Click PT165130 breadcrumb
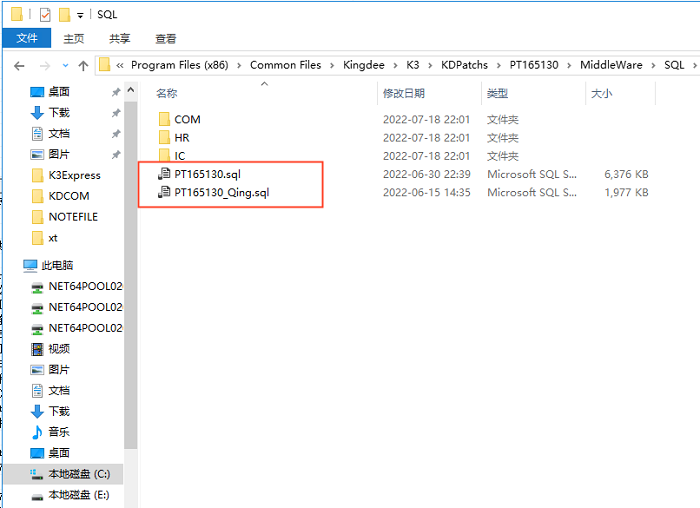The height and width of the screenshot is (508, 700). point(534,65)
